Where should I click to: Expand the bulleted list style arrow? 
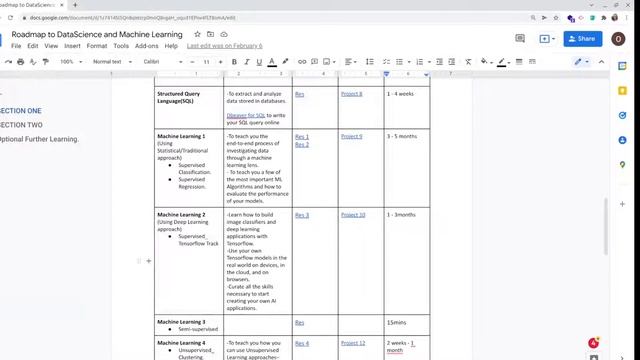[x=409, y=62]
